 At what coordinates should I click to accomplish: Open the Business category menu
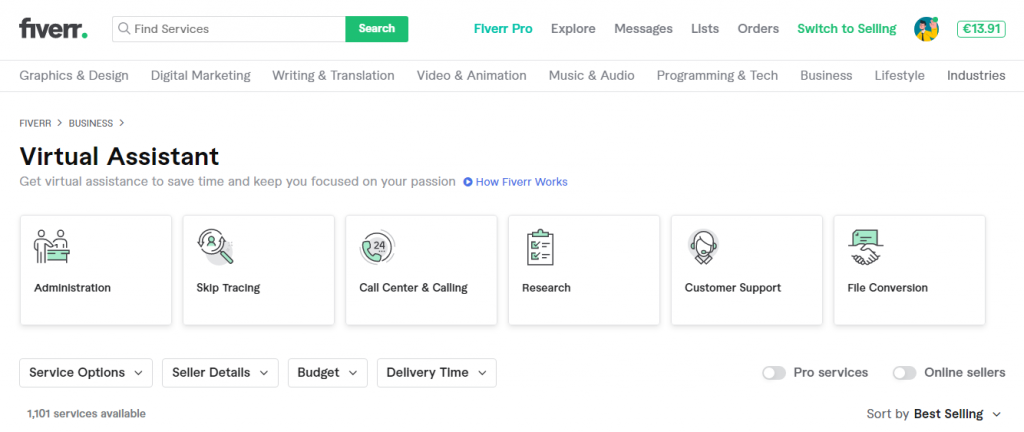(826, 76)
